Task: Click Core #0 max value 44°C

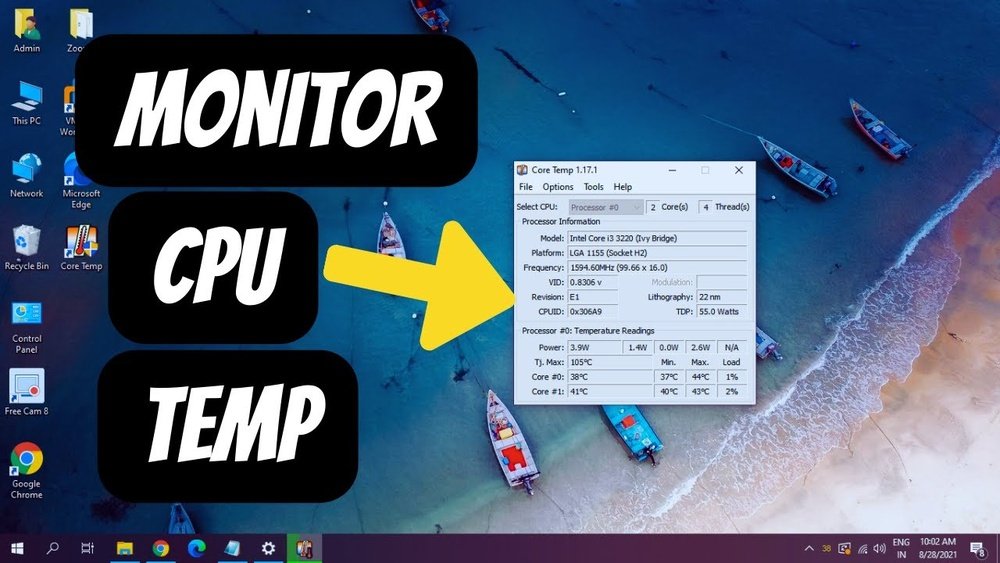Action: [700, 377]
